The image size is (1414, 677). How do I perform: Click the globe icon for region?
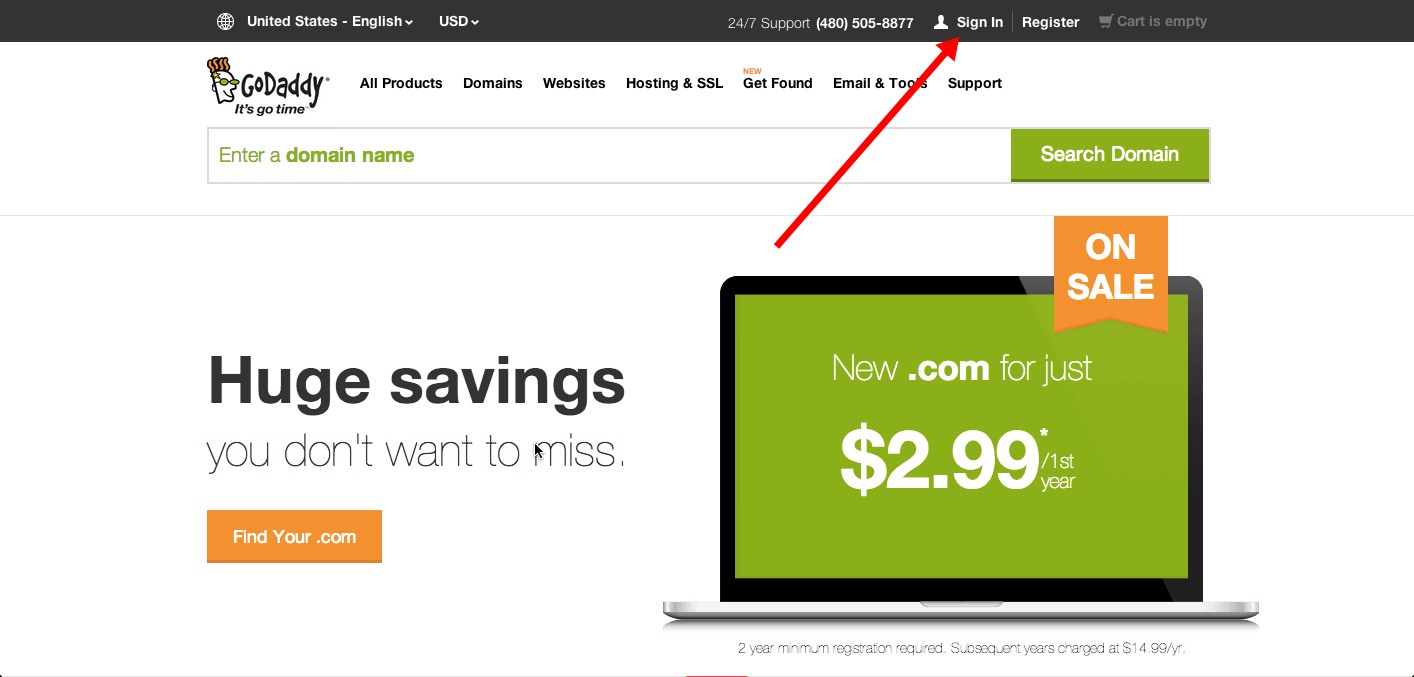(x=226, y=21)
